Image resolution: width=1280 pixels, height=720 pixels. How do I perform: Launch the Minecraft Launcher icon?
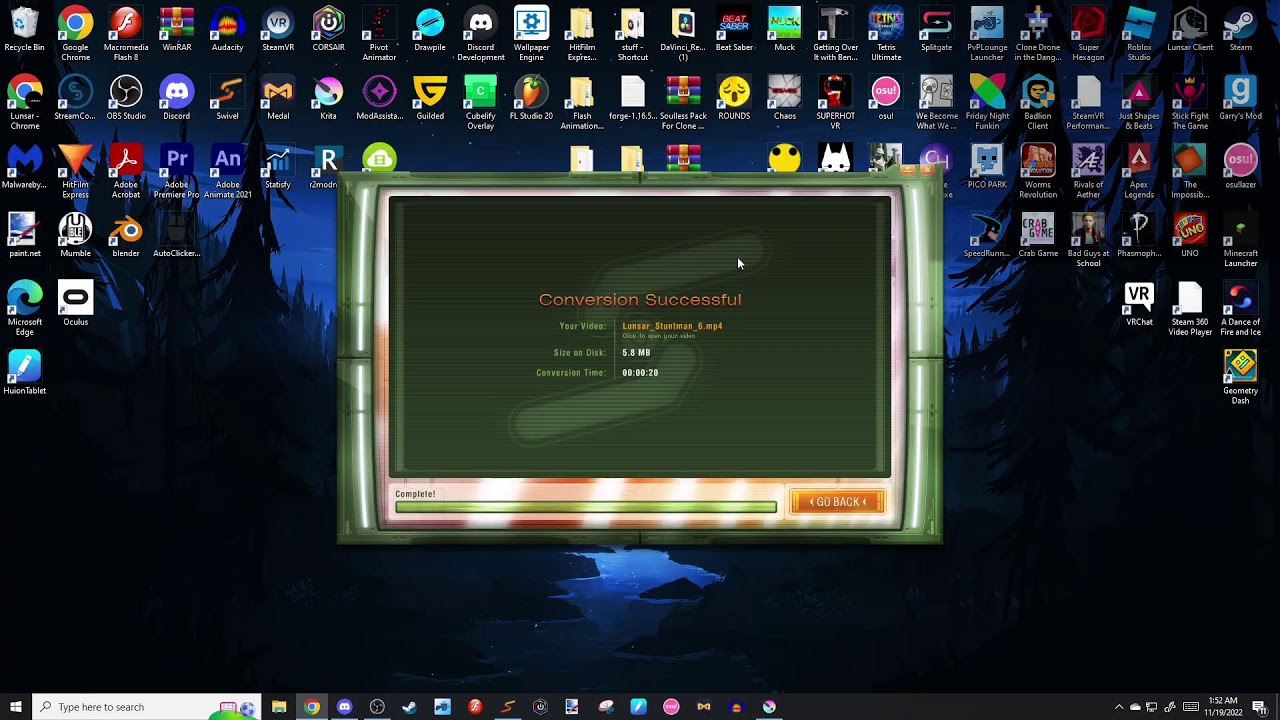coord(1240,240)
